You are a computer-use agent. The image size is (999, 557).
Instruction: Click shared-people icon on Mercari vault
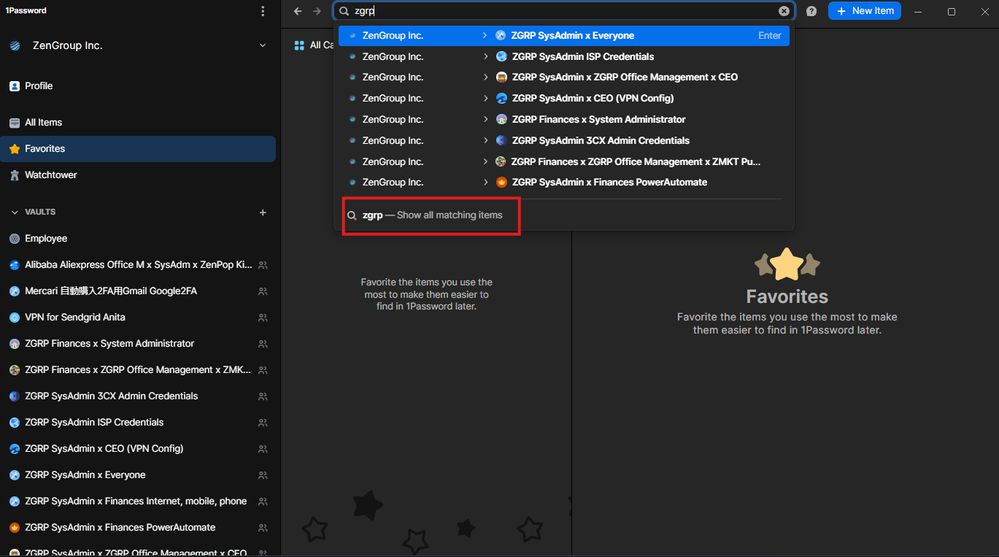point(262,291)
